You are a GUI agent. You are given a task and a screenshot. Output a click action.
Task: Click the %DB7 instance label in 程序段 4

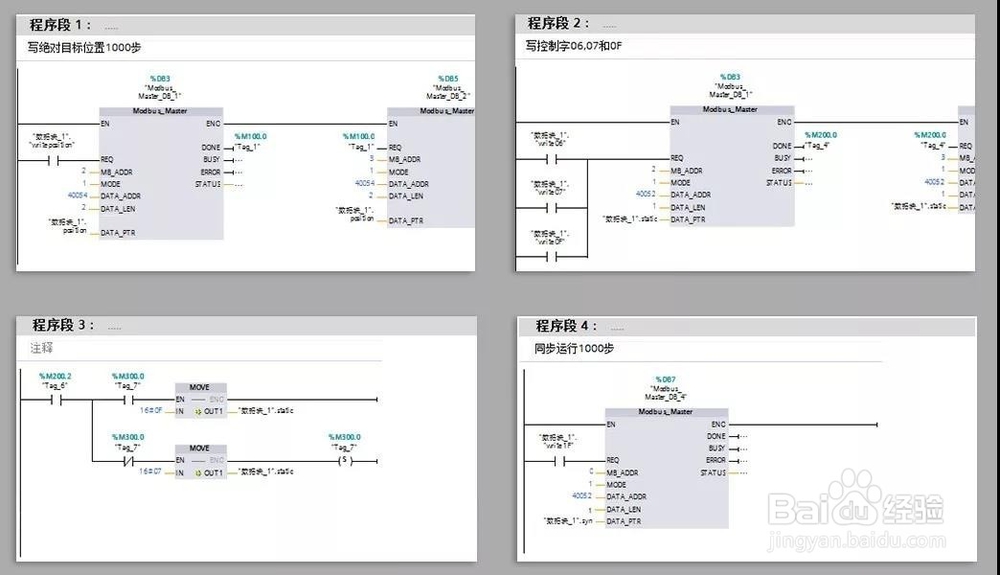665,380
